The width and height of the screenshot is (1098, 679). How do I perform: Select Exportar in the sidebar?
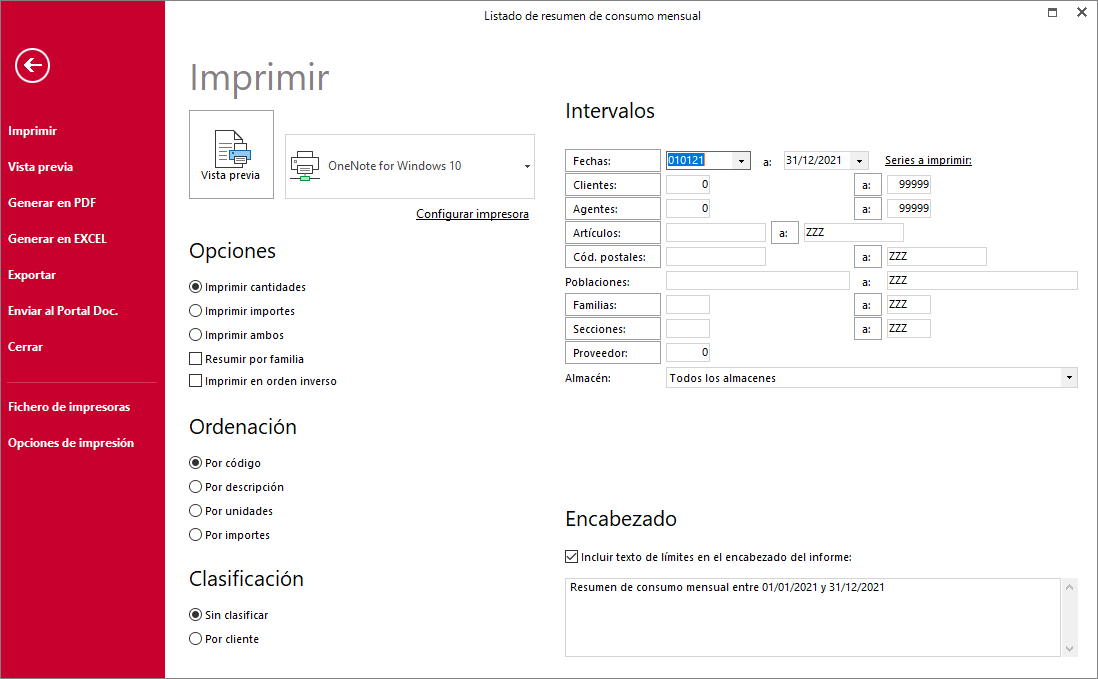[32, 275]
